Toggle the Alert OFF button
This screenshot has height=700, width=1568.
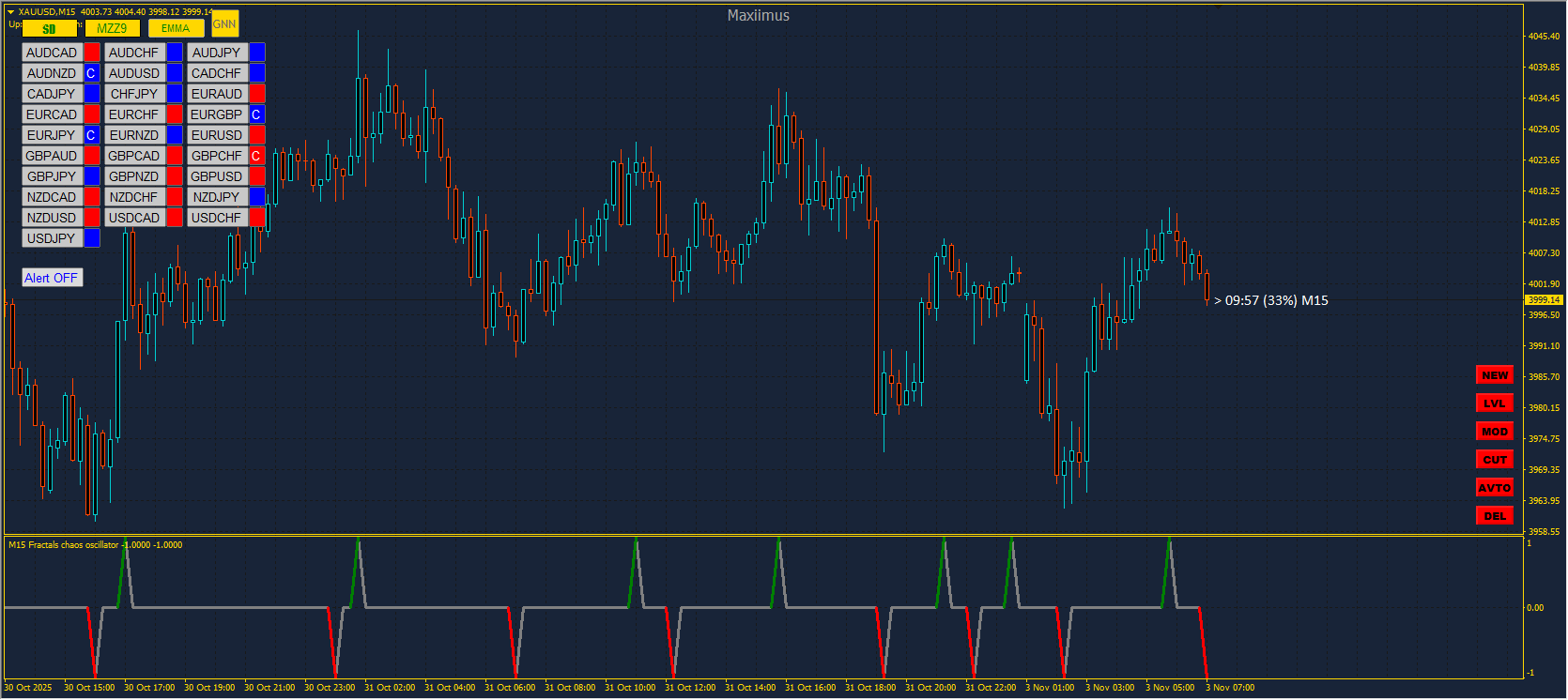[x=52, y=278]
